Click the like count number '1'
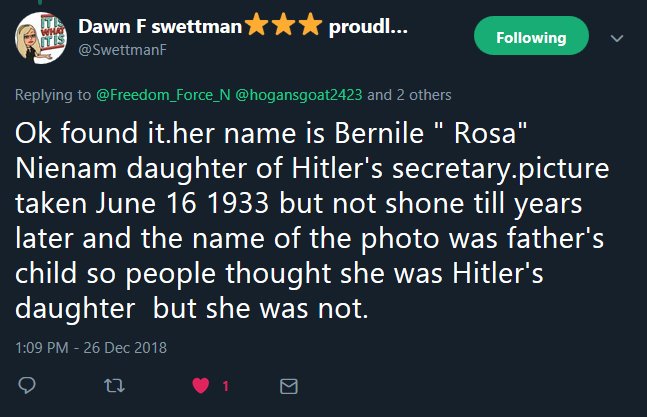647x417 pixels. click(x=226, y=385)
